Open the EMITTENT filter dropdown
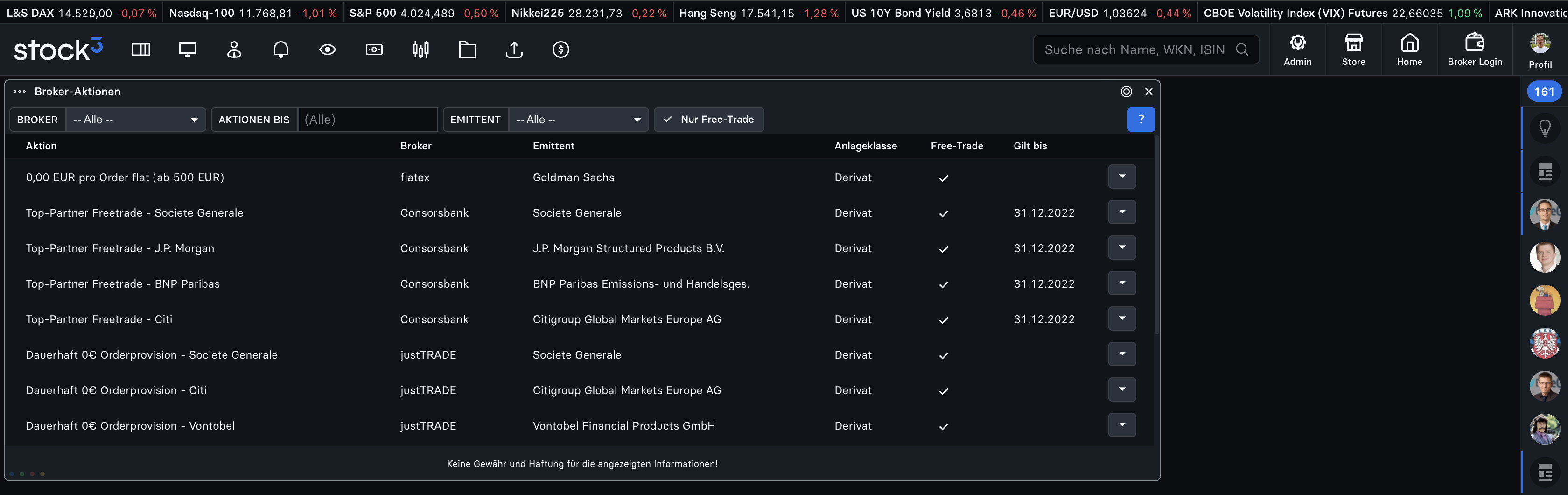 (578, 120)
